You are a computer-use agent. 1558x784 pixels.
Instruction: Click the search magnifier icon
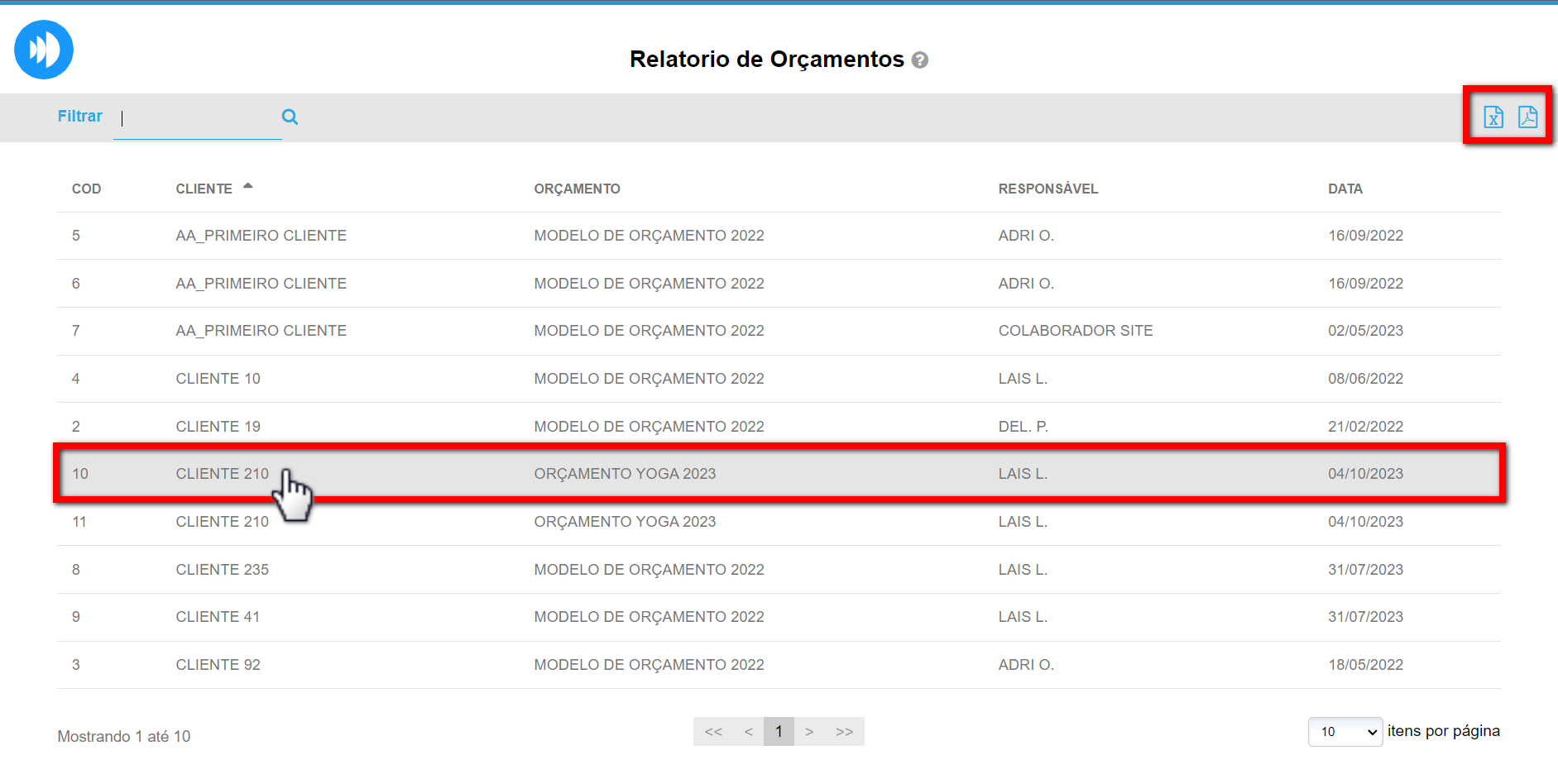(x=290, y=117)
